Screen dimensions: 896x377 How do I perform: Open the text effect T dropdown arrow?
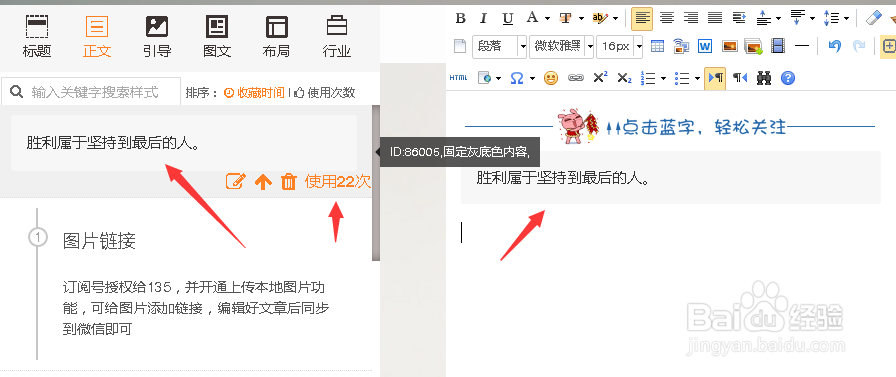[x=581, y=18]
